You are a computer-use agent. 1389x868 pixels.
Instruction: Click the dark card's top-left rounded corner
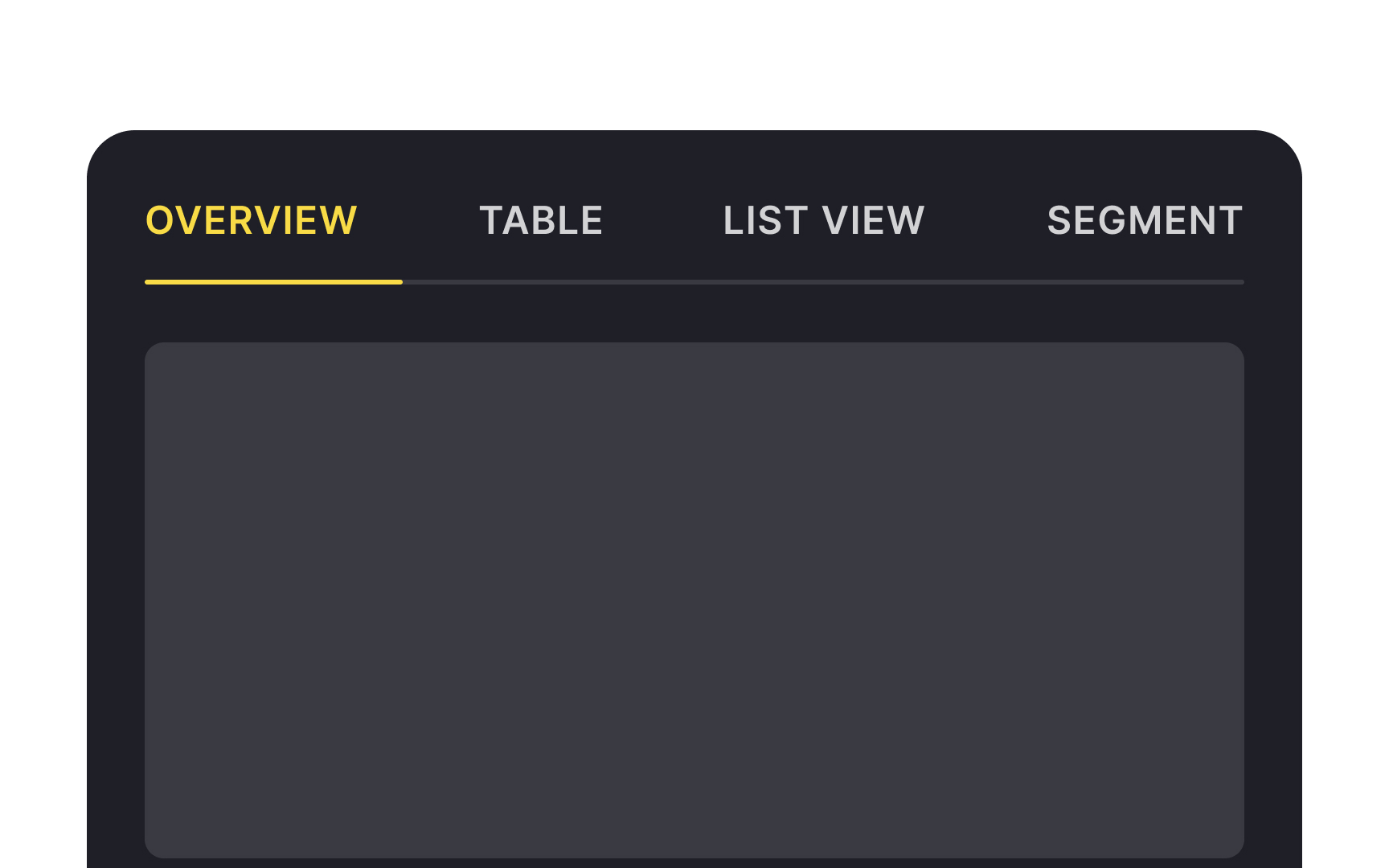109,152
